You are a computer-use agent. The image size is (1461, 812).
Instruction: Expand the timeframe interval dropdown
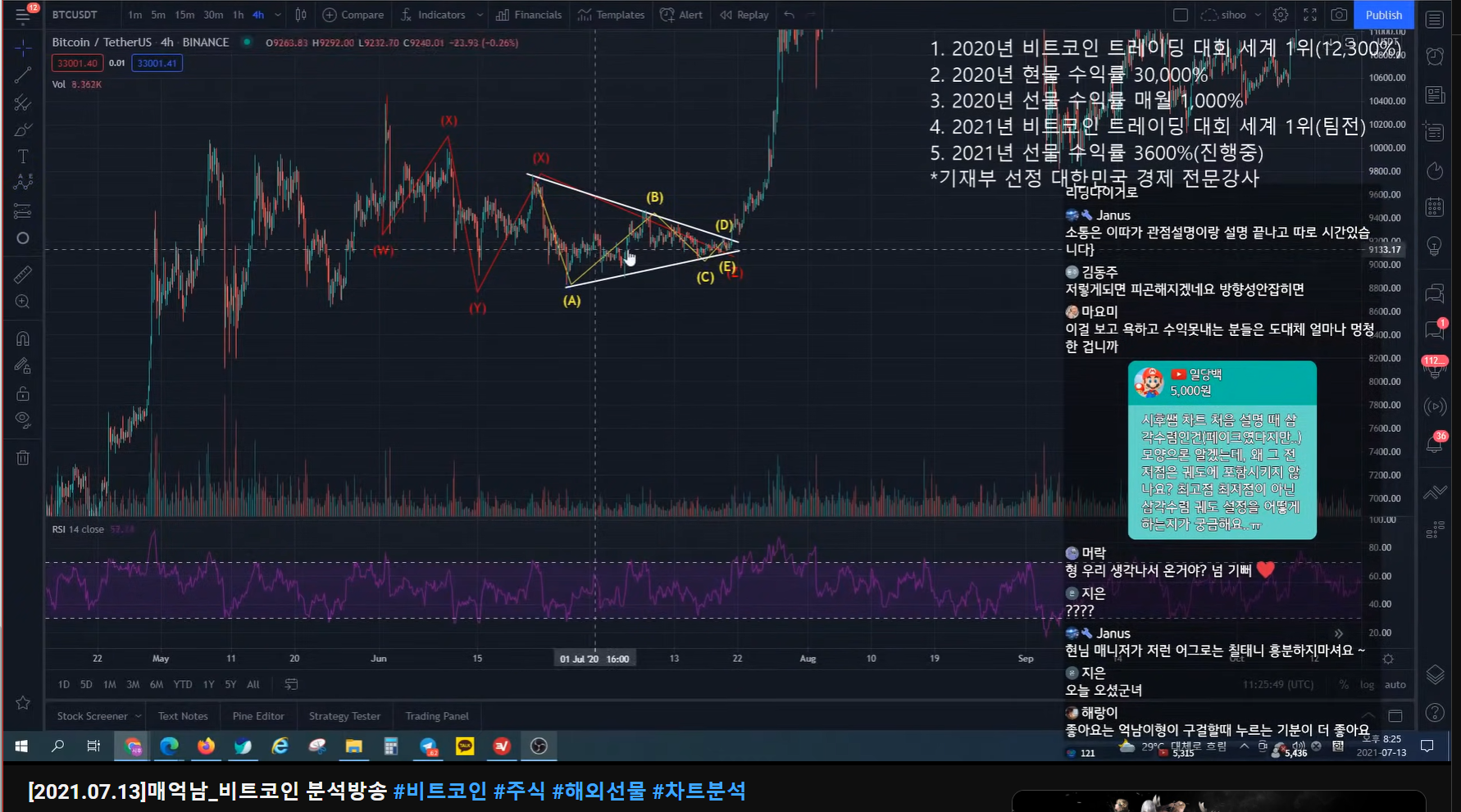[278, 15]
